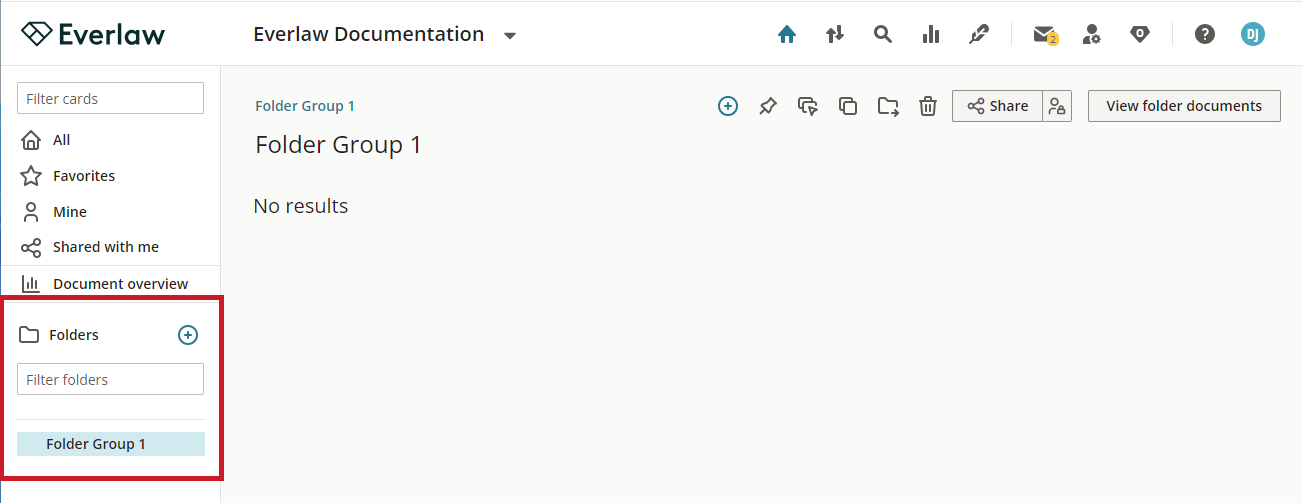This screenshot has height=503, width=1302.
Task: Click the help question mark icon
Action: tap(1205, 34)
